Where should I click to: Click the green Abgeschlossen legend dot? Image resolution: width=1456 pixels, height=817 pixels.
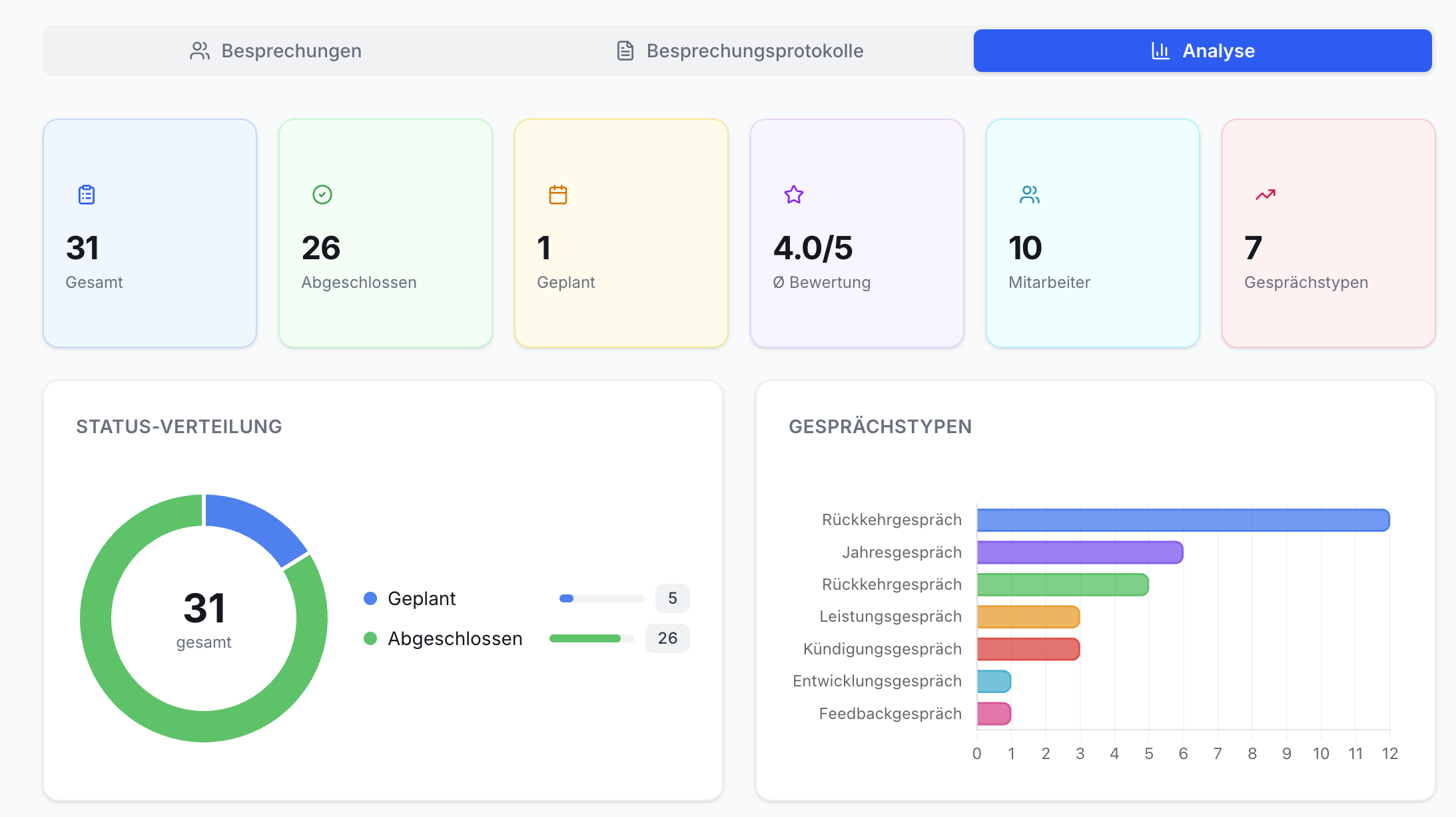pos(370,638)
